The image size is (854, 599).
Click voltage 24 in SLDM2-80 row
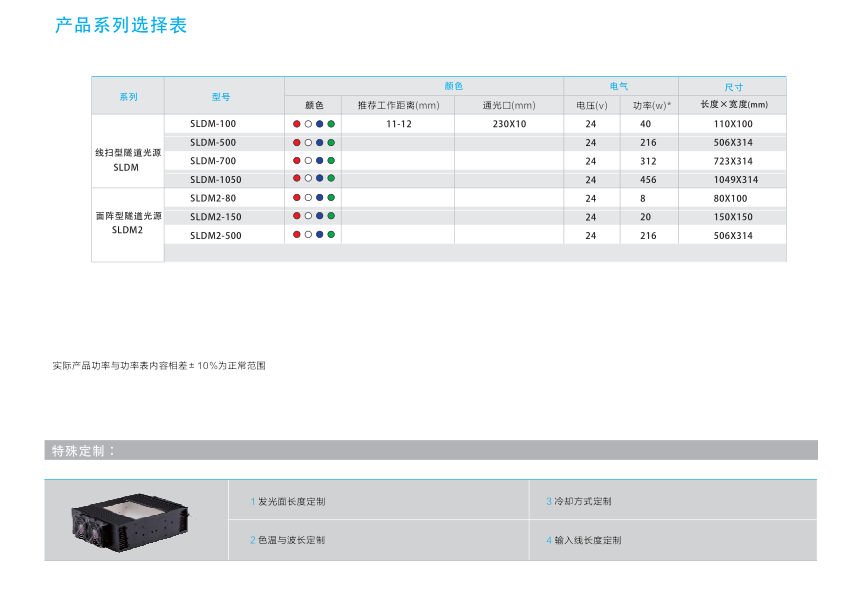(591, 199)
